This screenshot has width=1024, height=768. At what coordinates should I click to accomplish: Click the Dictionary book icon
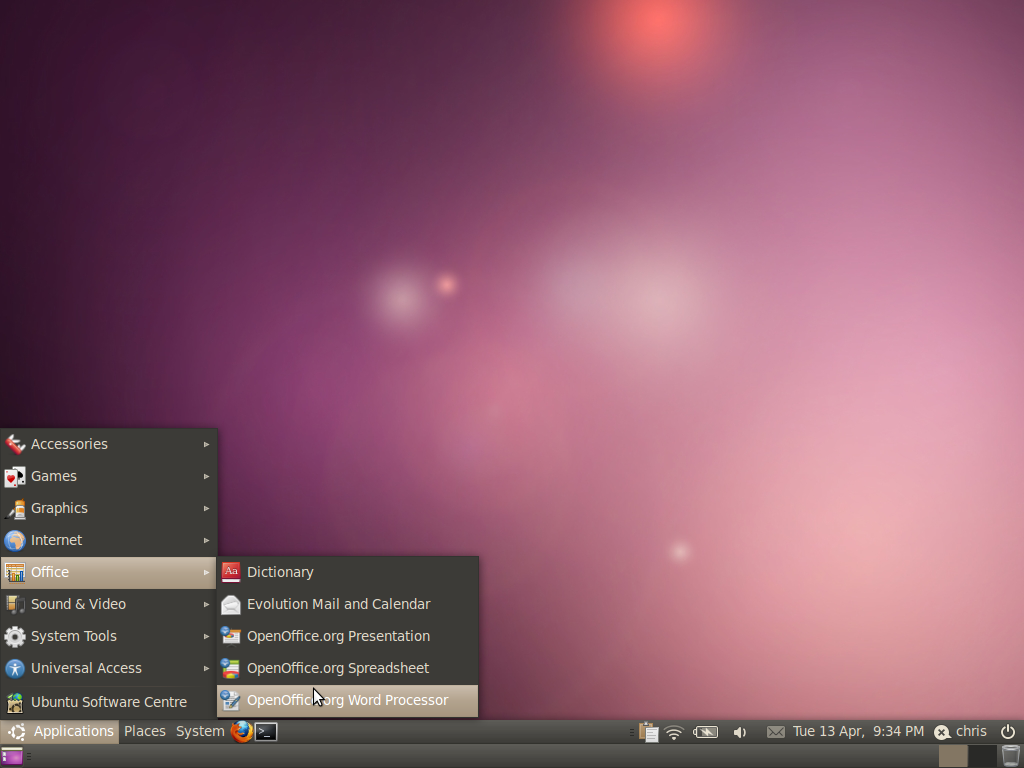(231, 572)
